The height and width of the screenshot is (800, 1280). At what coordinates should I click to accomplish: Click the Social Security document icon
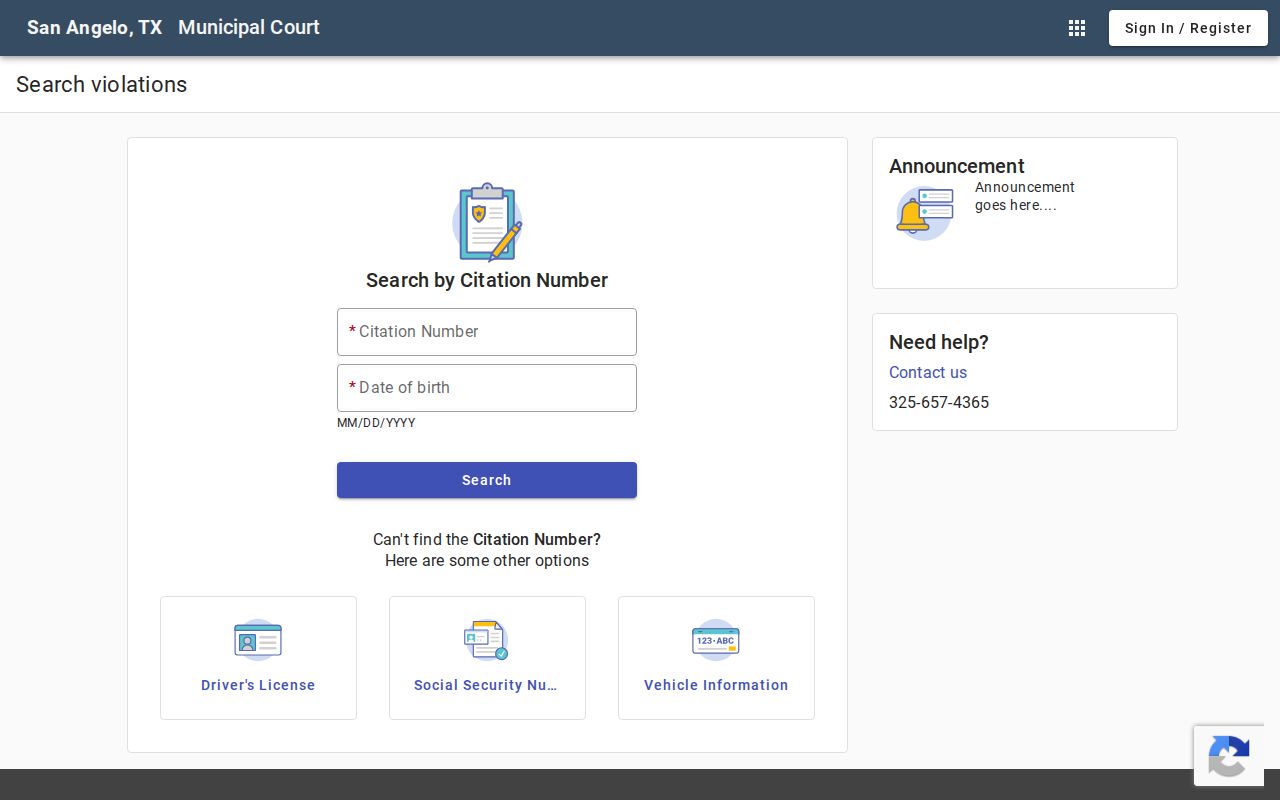tap(487, 640)
